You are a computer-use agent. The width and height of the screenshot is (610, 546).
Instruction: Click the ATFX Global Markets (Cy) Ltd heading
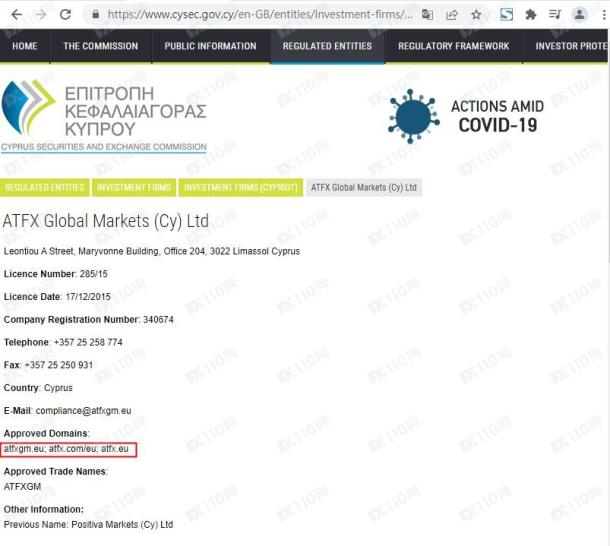[106, 221]
